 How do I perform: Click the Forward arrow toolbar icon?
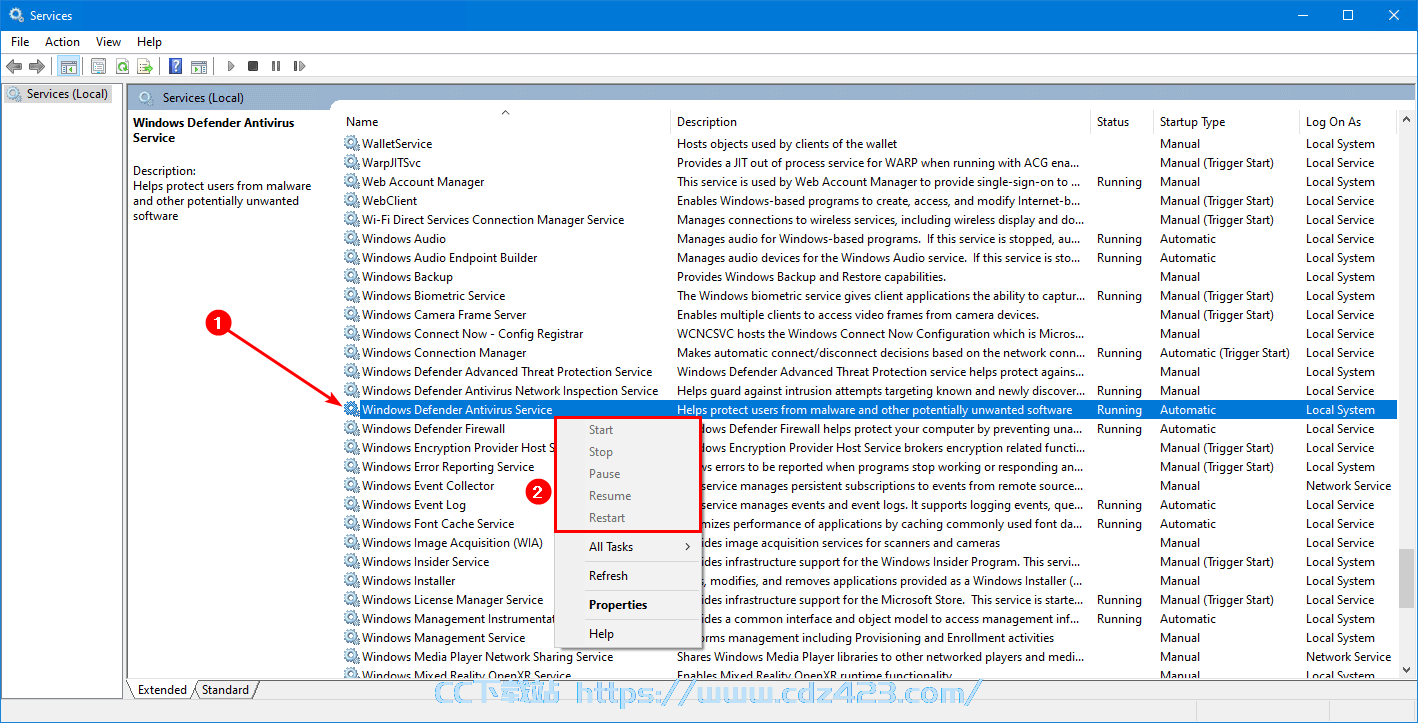coord(37,66)
